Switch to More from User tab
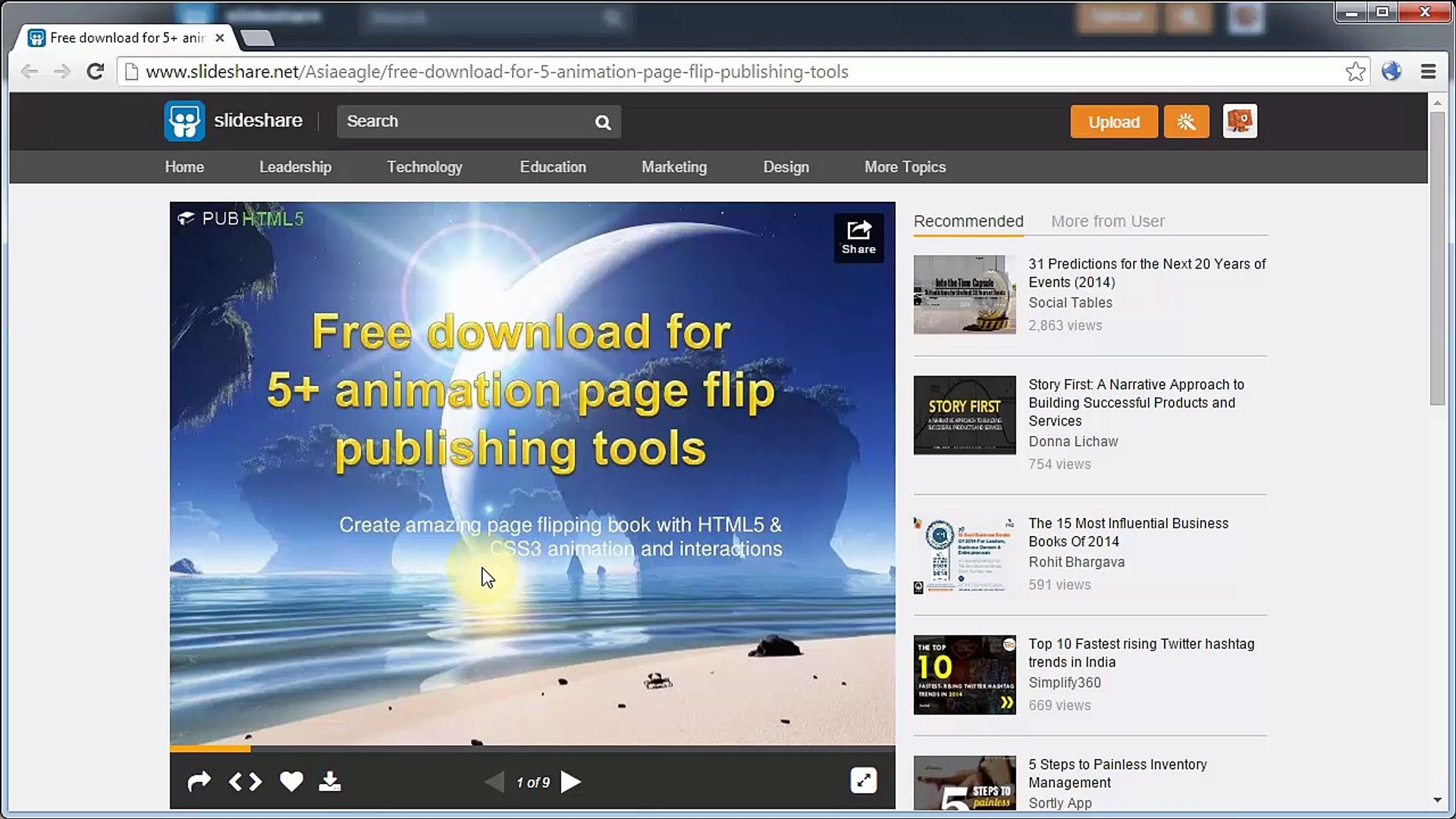This screenshot has width=1456, height=819. [x=1107, y=221]
